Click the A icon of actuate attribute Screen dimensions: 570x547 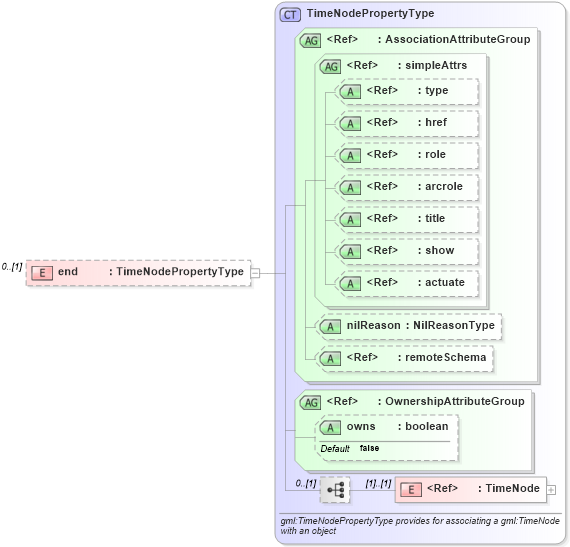350,283
